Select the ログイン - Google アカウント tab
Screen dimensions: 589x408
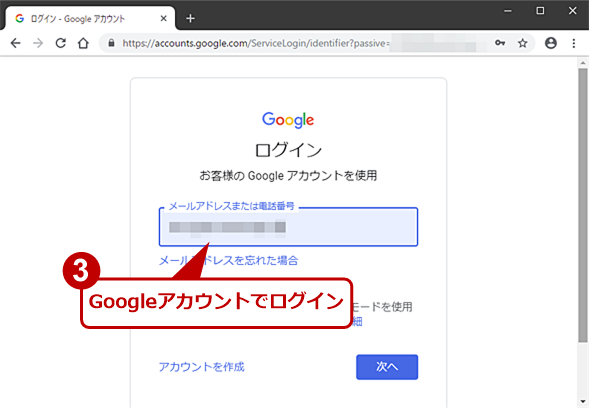(x=90, y=18)
